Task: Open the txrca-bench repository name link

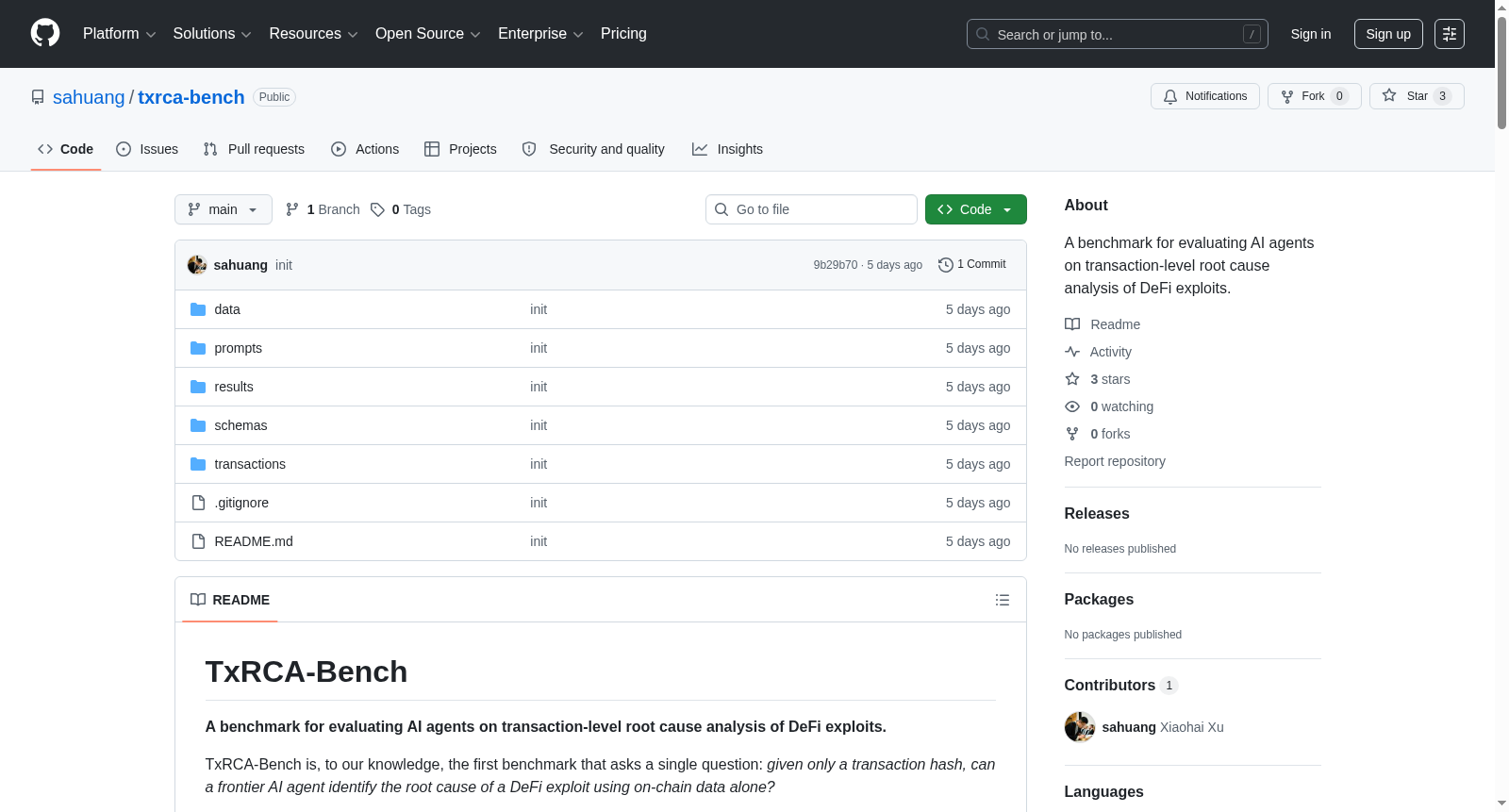Action: click(191, 97)
